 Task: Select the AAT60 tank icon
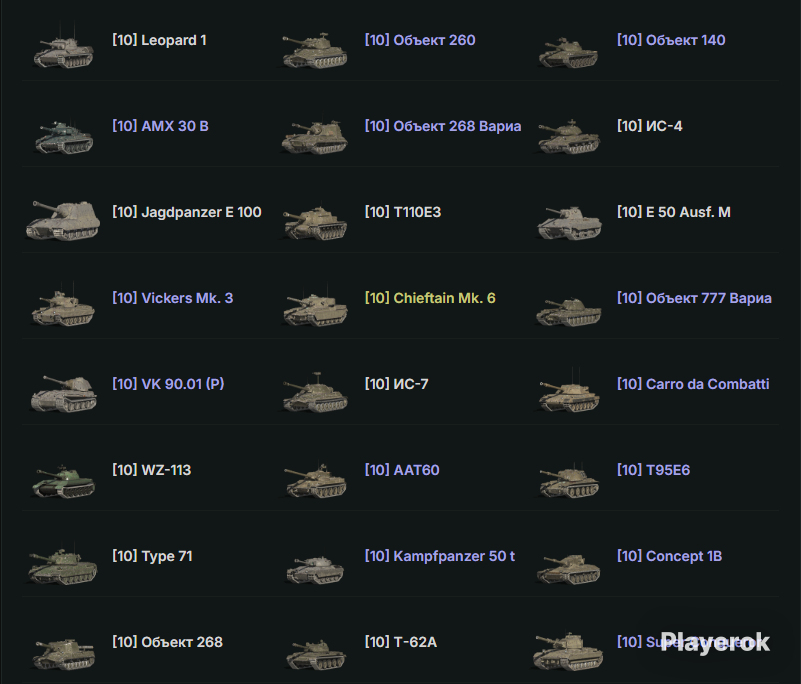point(315,479)
